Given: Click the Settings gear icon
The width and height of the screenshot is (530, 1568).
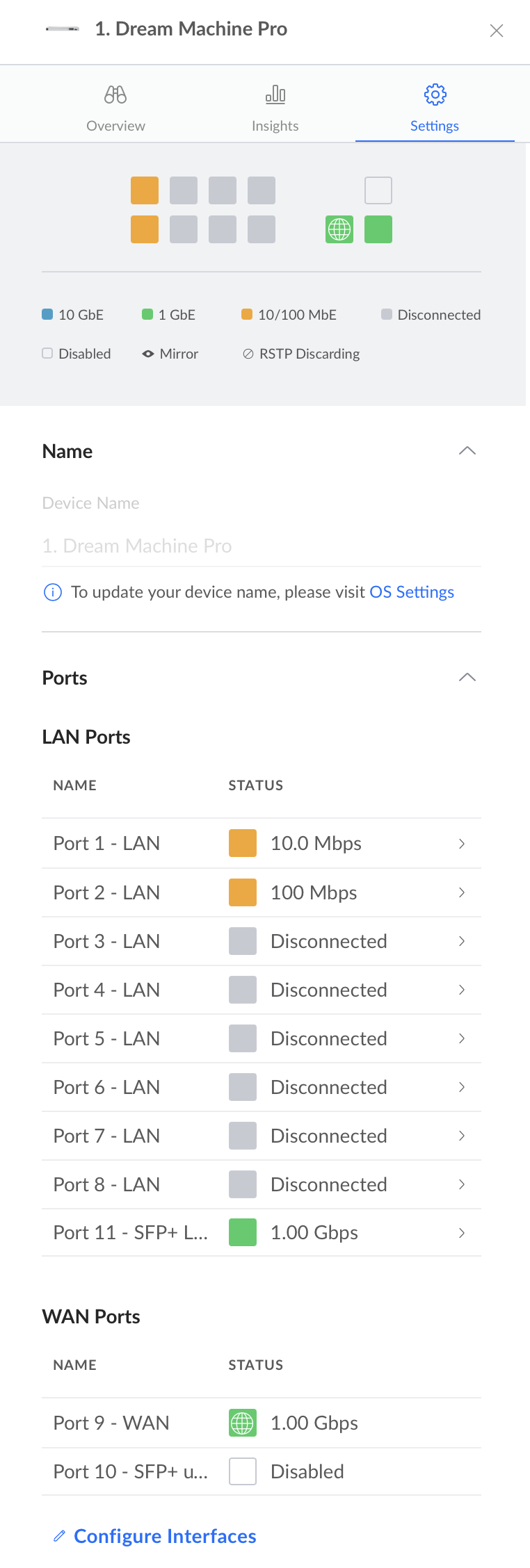Looking at the screenshot, I should (435, 95).
